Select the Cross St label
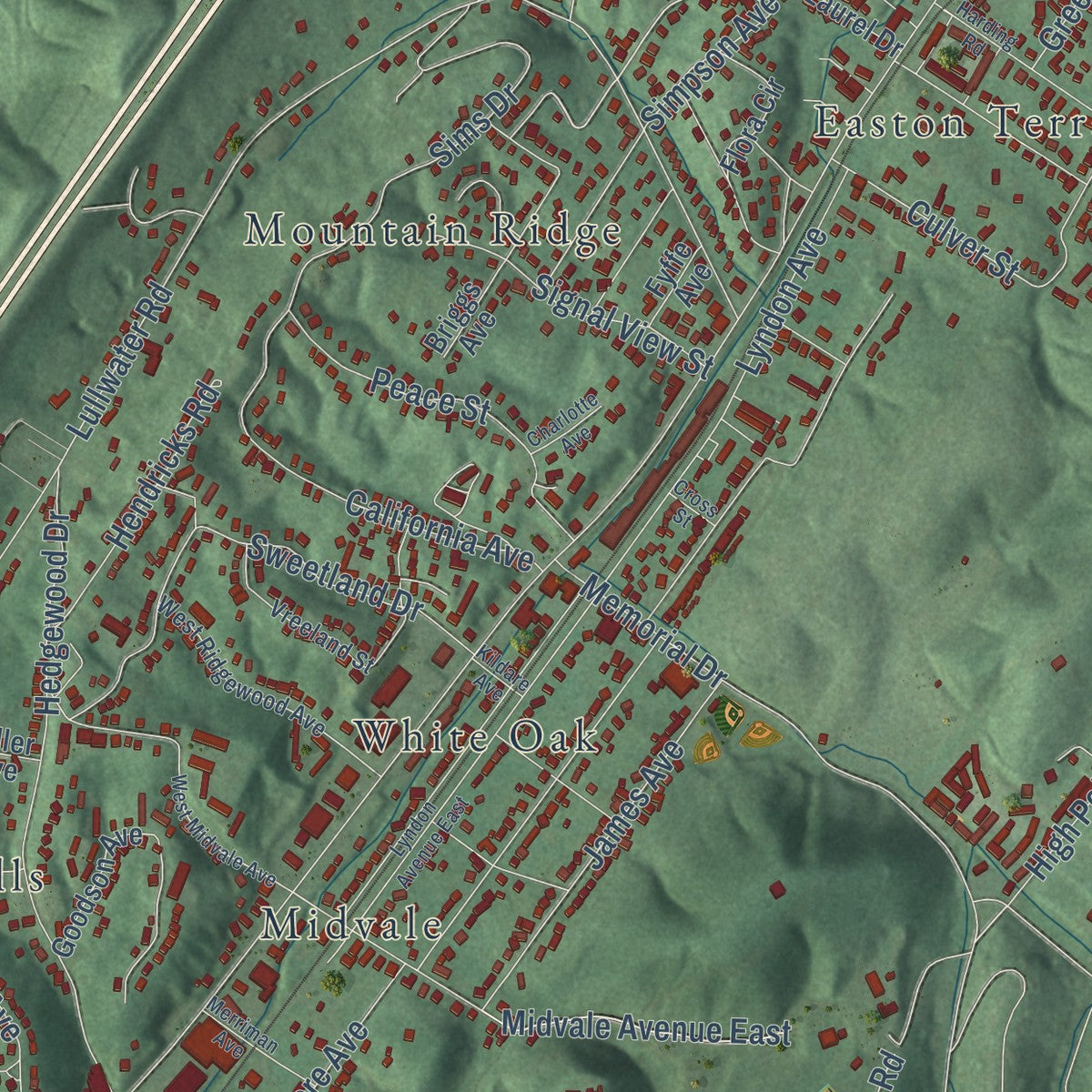This screenshot has width=1092, height=1092. pyautogui.click(x=693, y=504)
